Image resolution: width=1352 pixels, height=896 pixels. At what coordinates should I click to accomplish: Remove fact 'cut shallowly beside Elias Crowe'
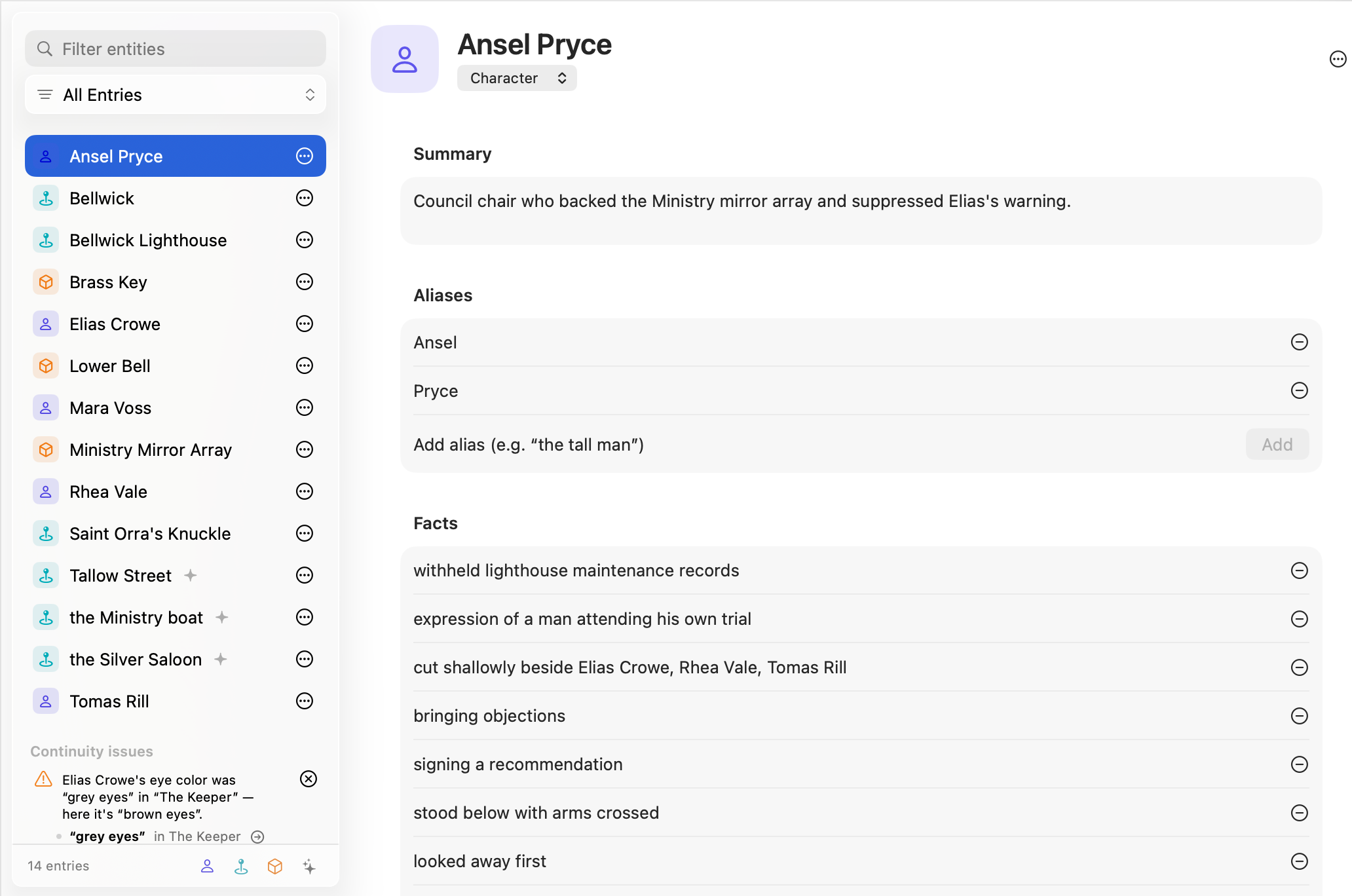click(1299, 667)
